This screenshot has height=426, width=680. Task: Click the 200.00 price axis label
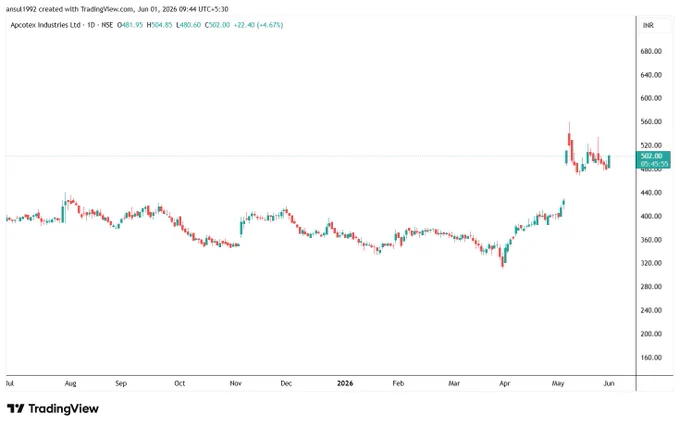pos(651,334)
